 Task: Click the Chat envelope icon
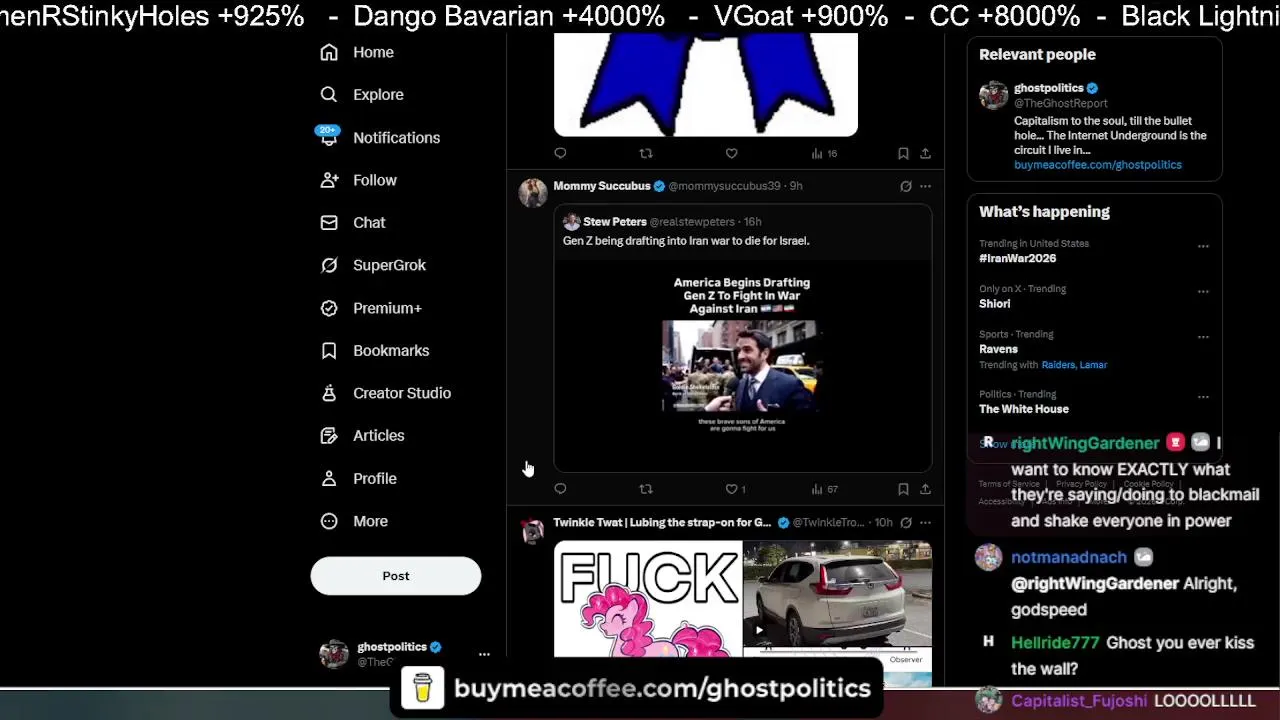(329, 223)
